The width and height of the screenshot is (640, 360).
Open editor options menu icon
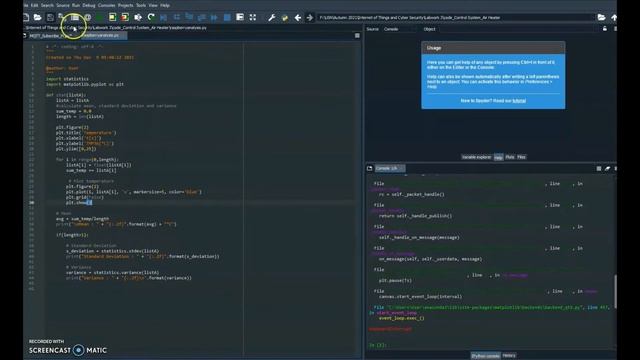pos(357,36)
